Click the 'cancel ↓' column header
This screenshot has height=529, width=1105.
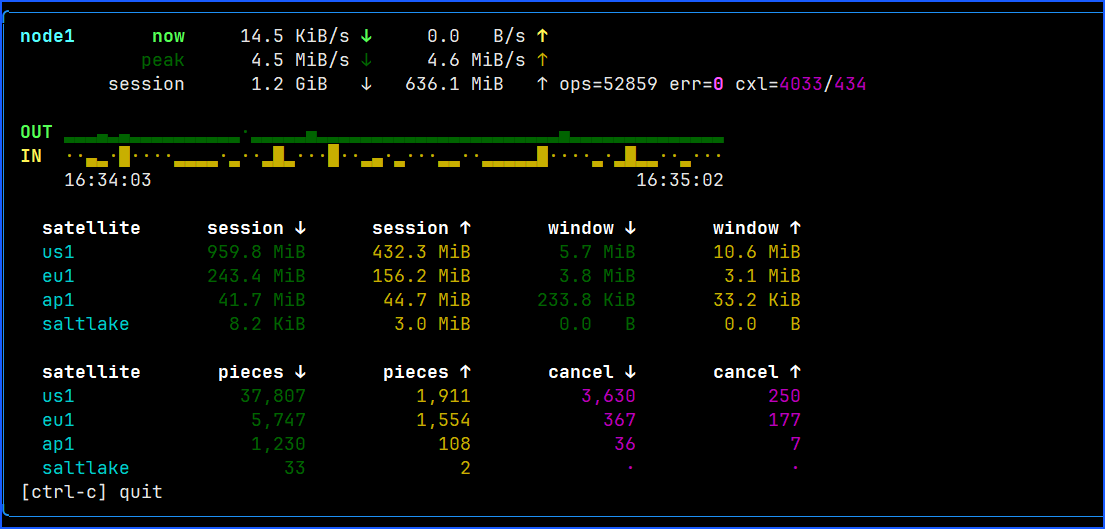[x=592, y=372]
